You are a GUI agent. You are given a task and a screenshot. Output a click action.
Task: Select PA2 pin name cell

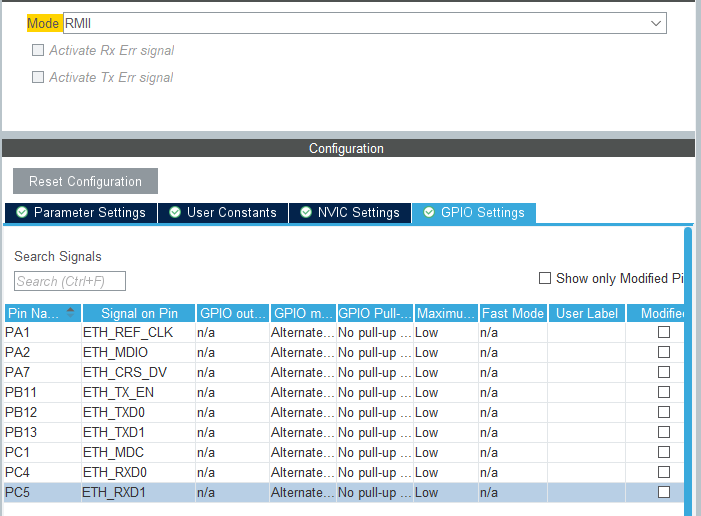(x=42, y=352)
